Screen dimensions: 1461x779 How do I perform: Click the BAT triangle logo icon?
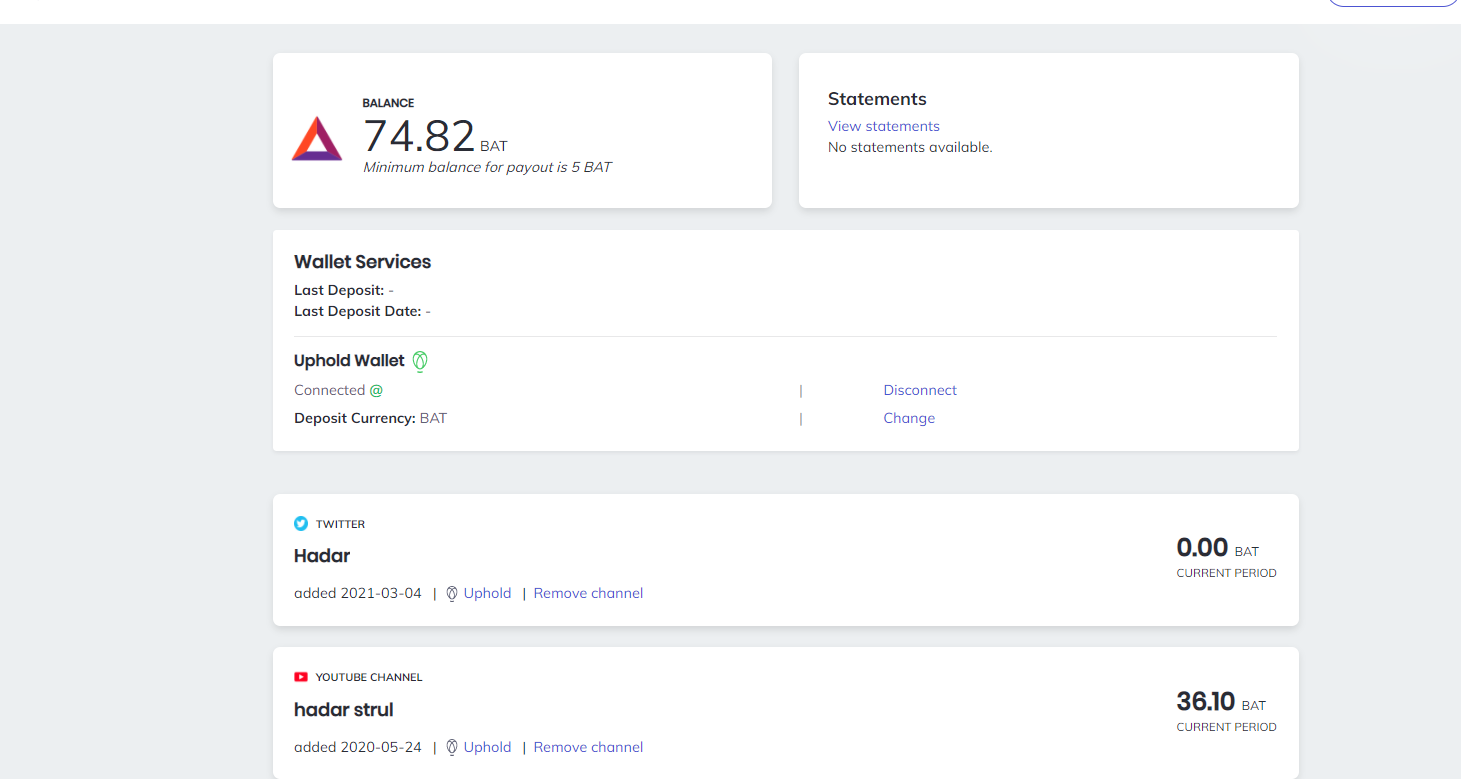[317, 138]
